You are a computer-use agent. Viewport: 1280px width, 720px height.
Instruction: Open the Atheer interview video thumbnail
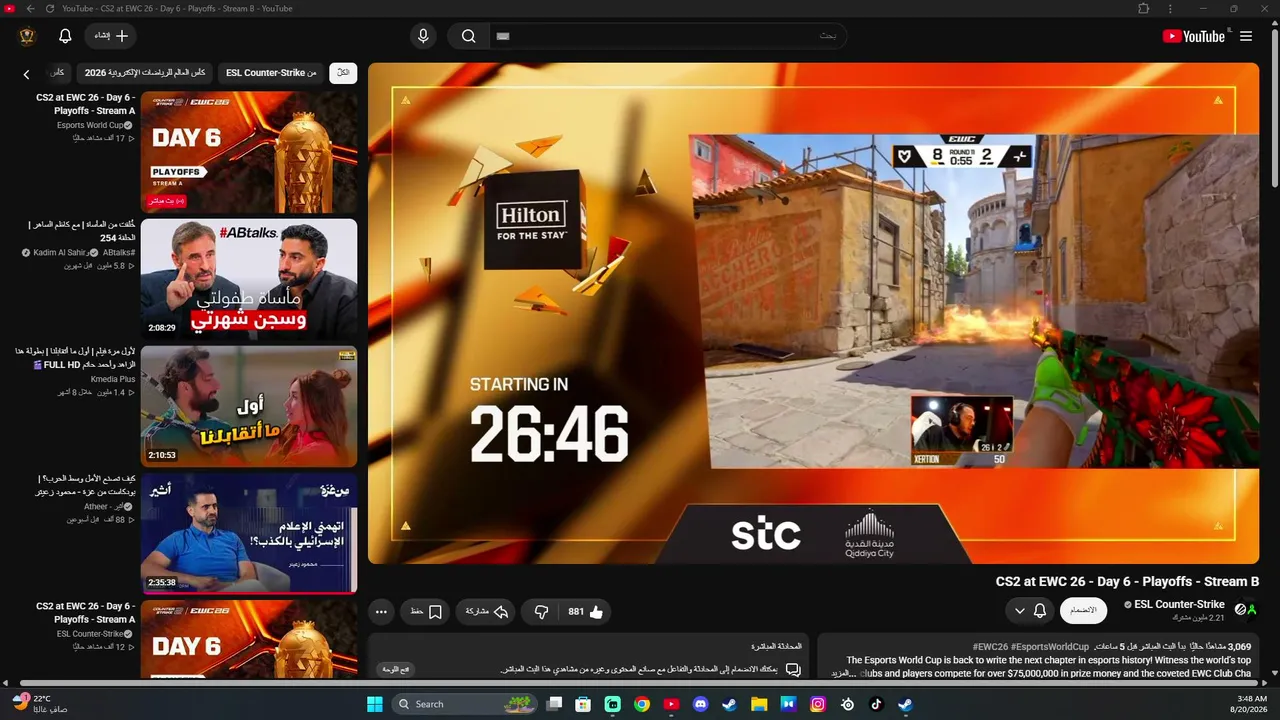coord(249,533)
